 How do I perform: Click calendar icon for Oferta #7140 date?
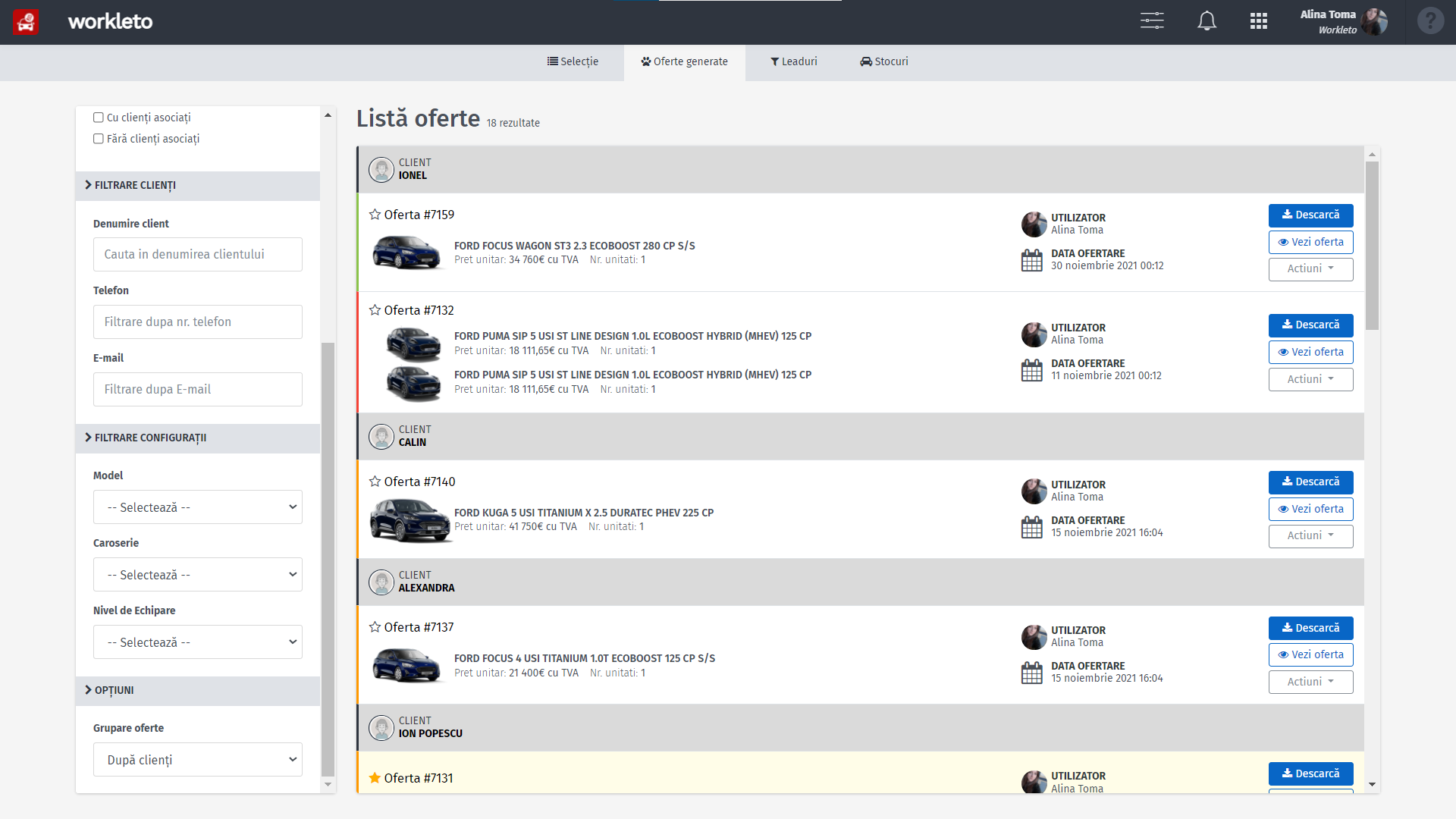coord(1032,527)
